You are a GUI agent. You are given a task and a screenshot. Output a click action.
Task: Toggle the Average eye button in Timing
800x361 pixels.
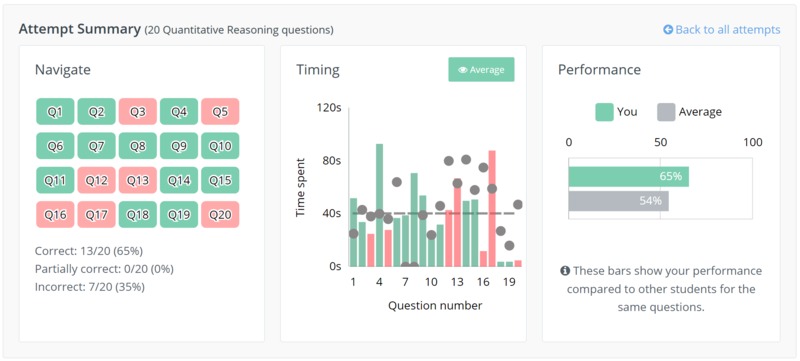(481, 69)
